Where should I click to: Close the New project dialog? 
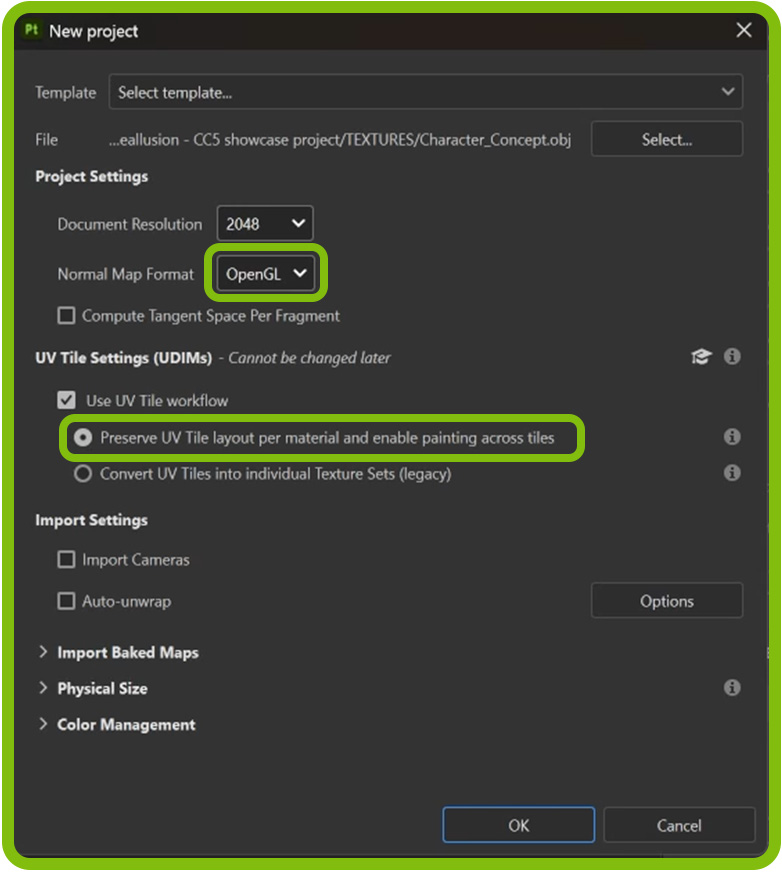tap(744, 30)
